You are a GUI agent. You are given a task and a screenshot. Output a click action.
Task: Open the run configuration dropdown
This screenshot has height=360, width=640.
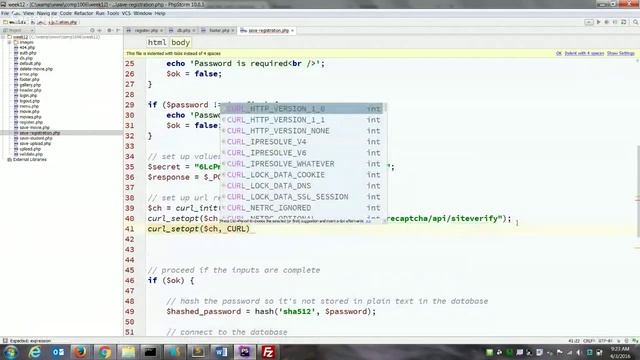click(589, 22)
